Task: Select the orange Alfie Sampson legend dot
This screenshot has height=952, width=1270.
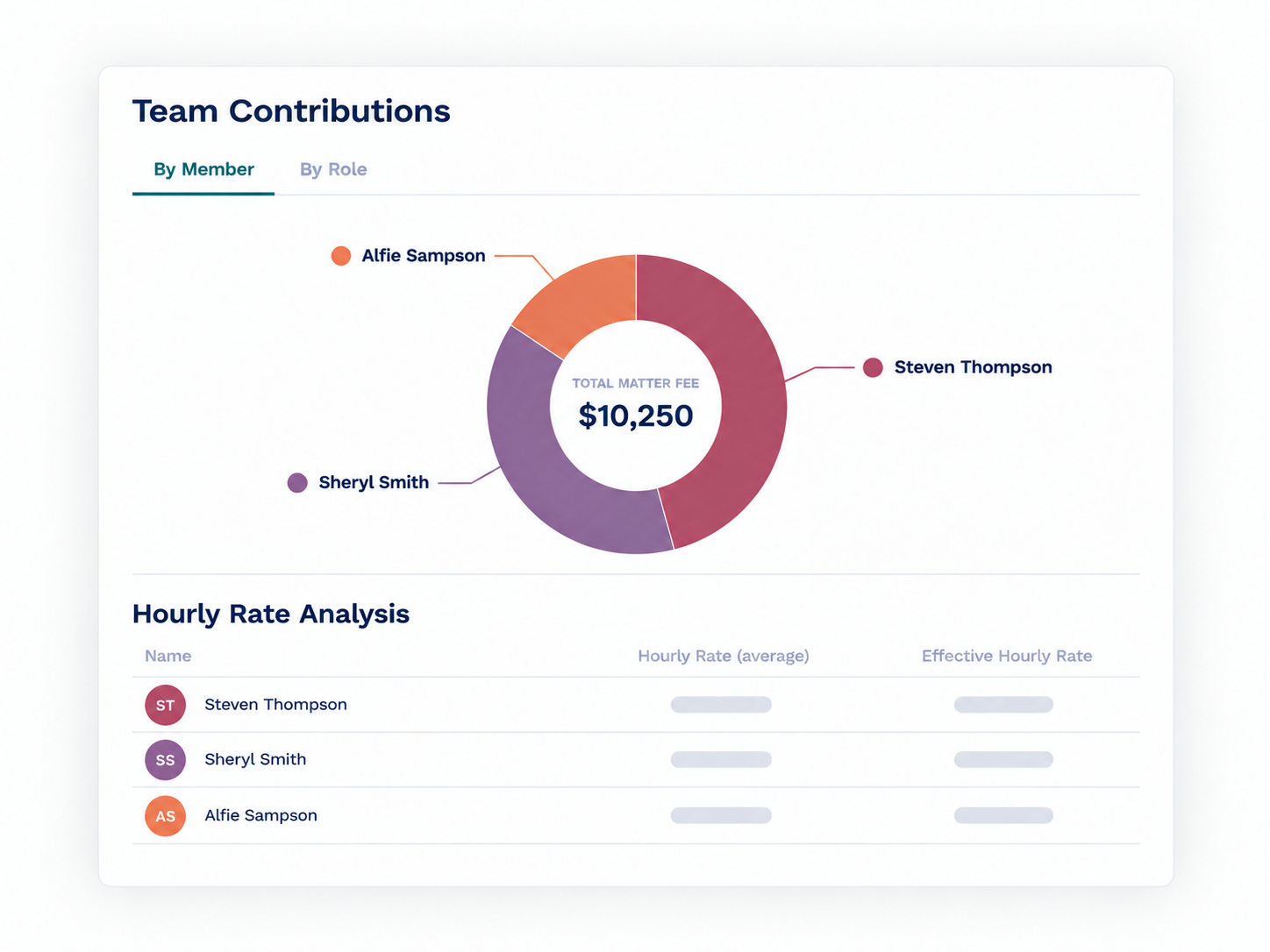Action: 341,256
